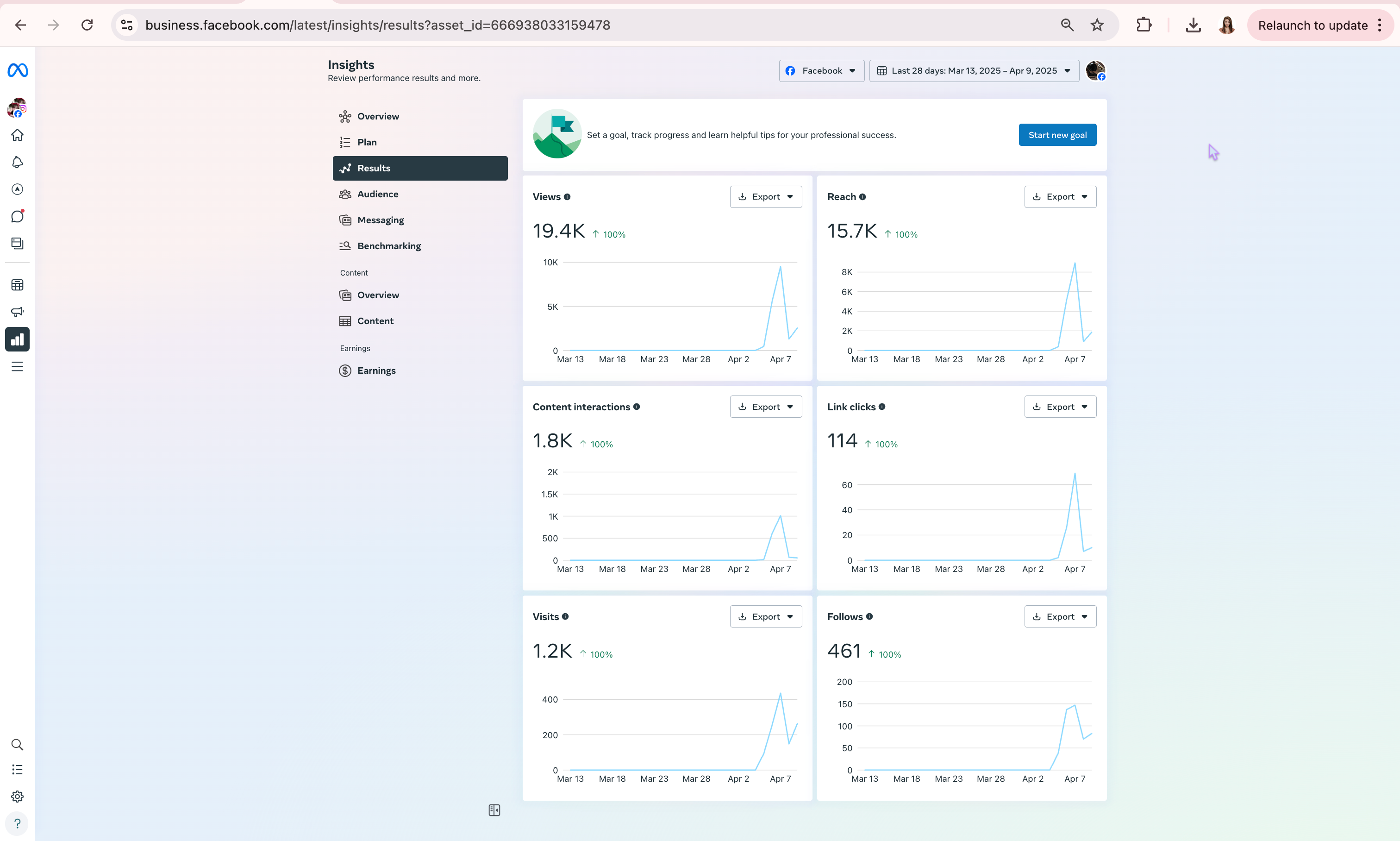The width and height of the screenshot is (1400, 841).
Task: Open the Inbox chat bubble icon
Action: [18, 216]
